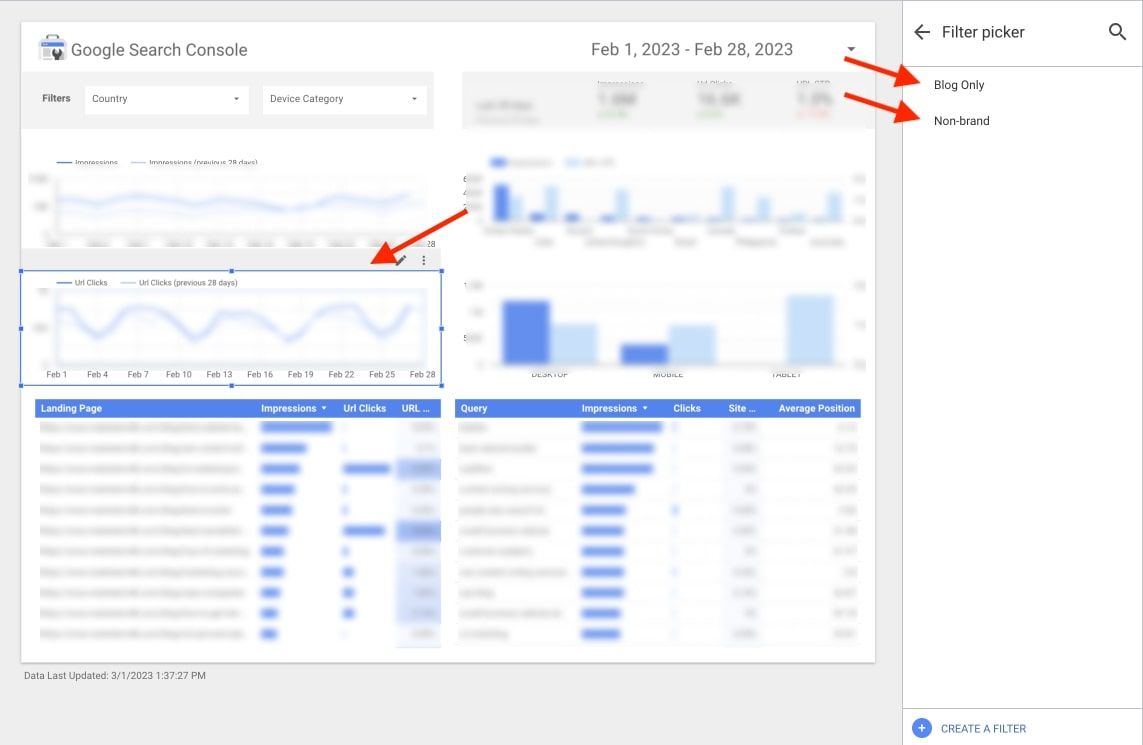The height and width of the screenshot is (745, 1143).
Task: Open search in the Filter picker panel
Action: click(1117, 32)
